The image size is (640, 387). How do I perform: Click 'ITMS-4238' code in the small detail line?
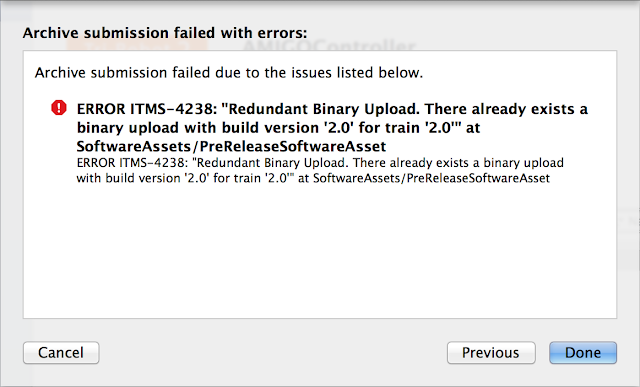pyautogui.click(x=153, y=163)
